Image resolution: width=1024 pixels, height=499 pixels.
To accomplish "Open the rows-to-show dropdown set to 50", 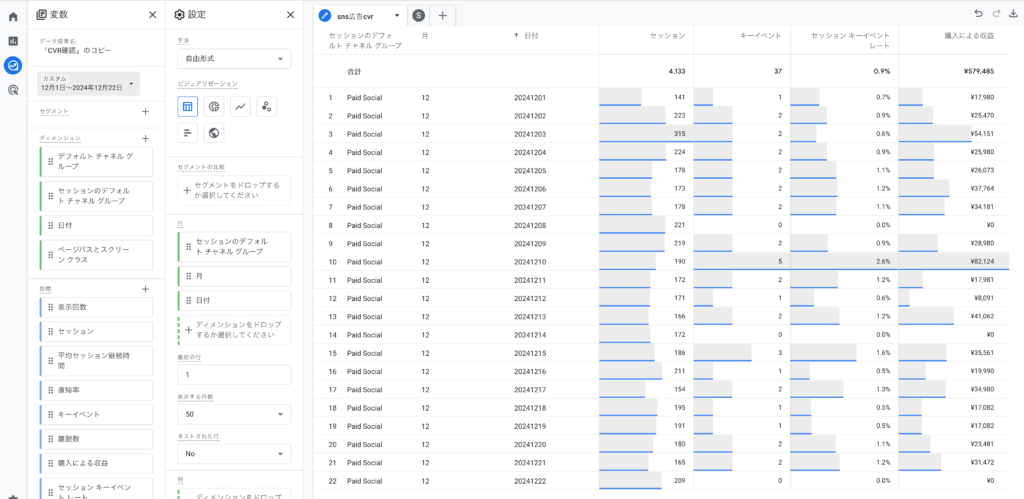I will click(234, 414).
